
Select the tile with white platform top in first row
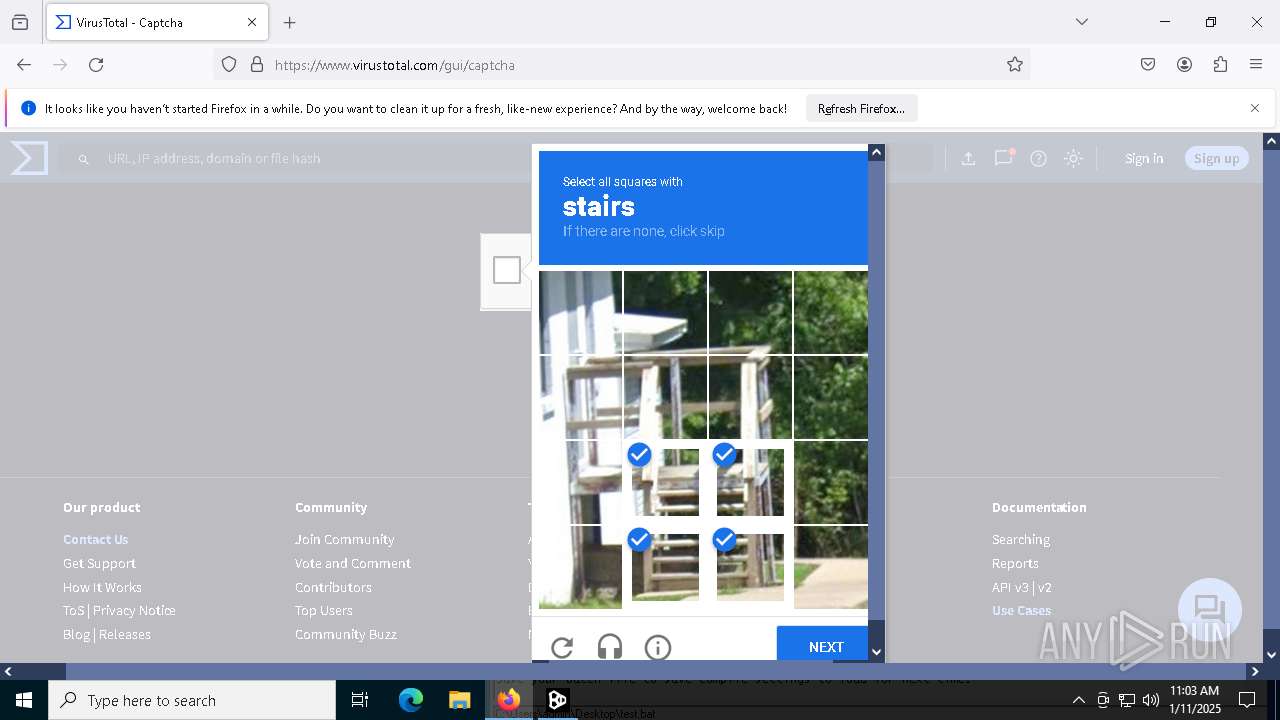pos(665,312)
